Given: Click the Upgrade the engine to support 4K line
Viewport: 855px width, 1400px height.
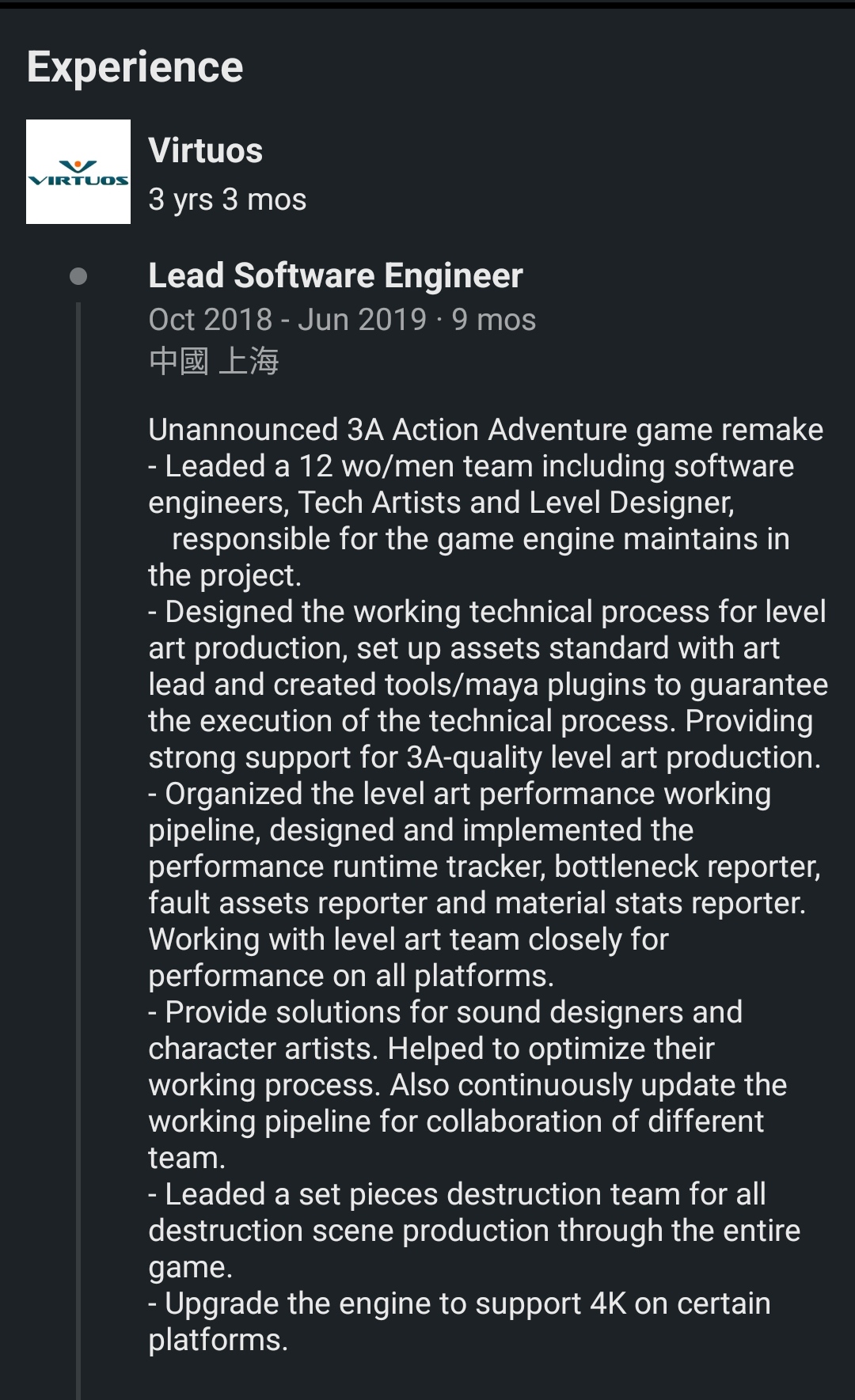Looking at the screenshot, I should click(x=460, y=1303).
